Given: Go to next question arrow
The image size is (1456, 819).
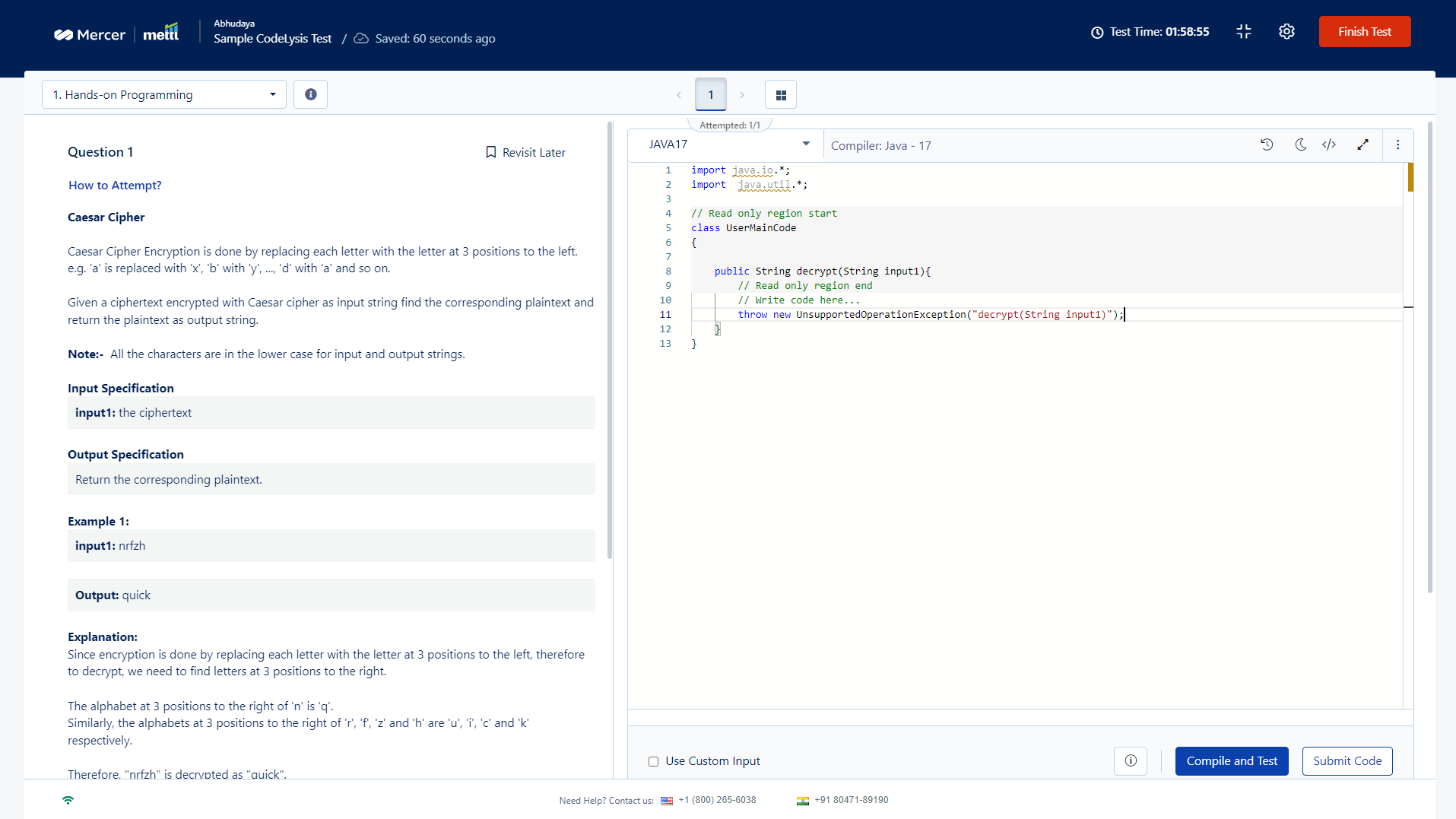Looking at the screenshot, I should pyautogui.click(x=742, y=95).
